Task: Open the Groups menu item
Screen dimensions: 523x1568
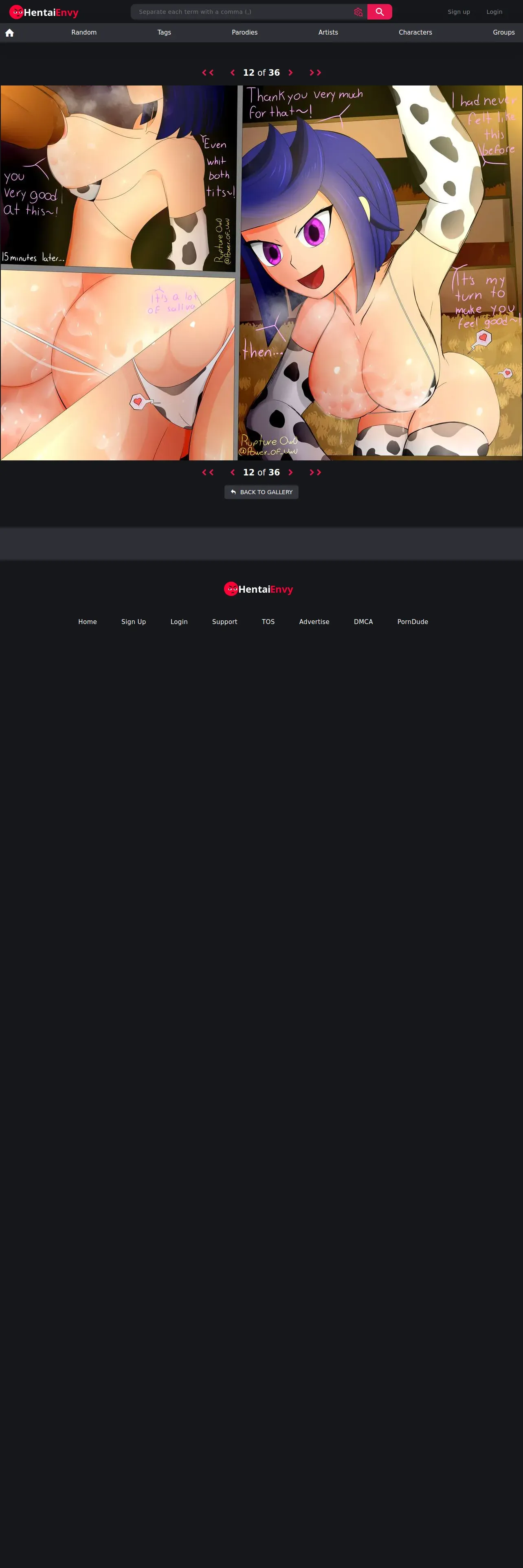Action: [x=503, y=32]
